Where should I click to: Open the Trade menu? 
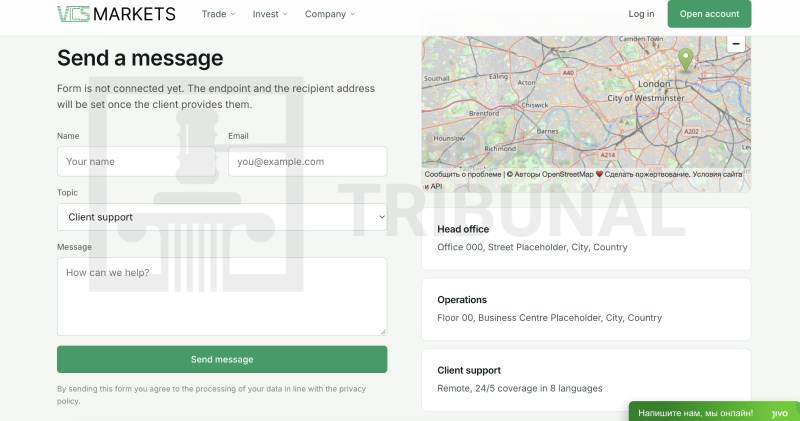point(218,14)
